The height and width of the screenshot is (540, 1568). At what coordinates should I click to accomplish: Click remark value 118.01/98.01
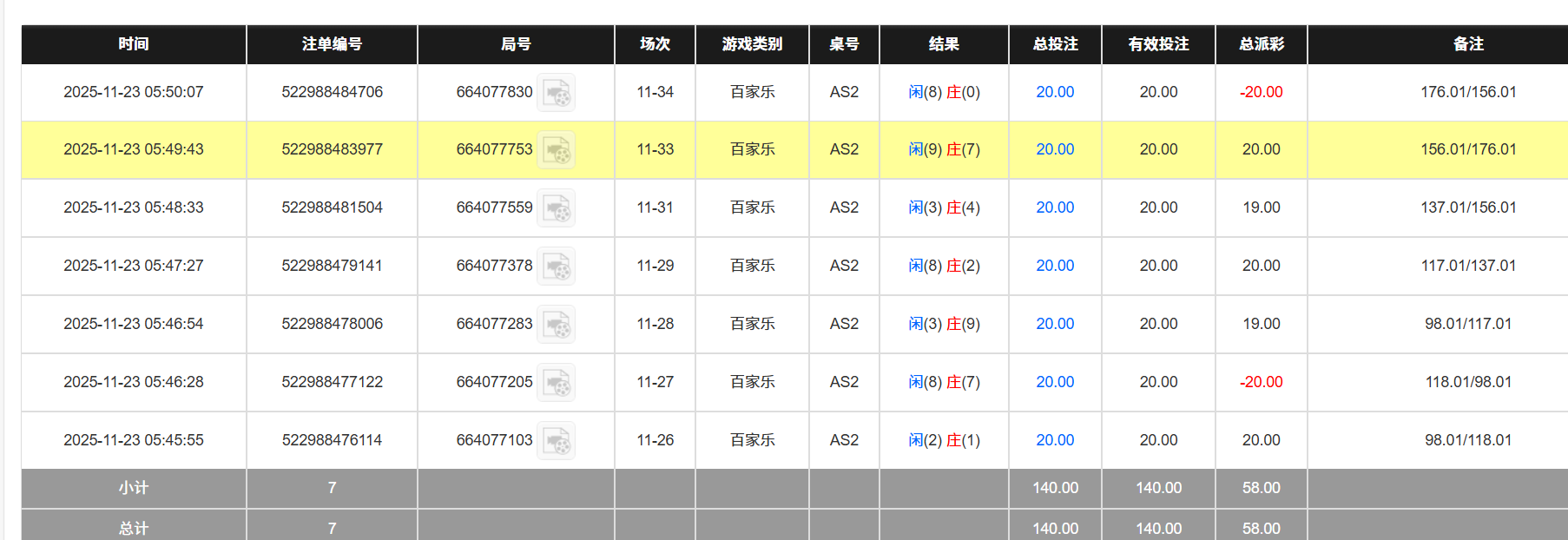(x=1468, y=382)
